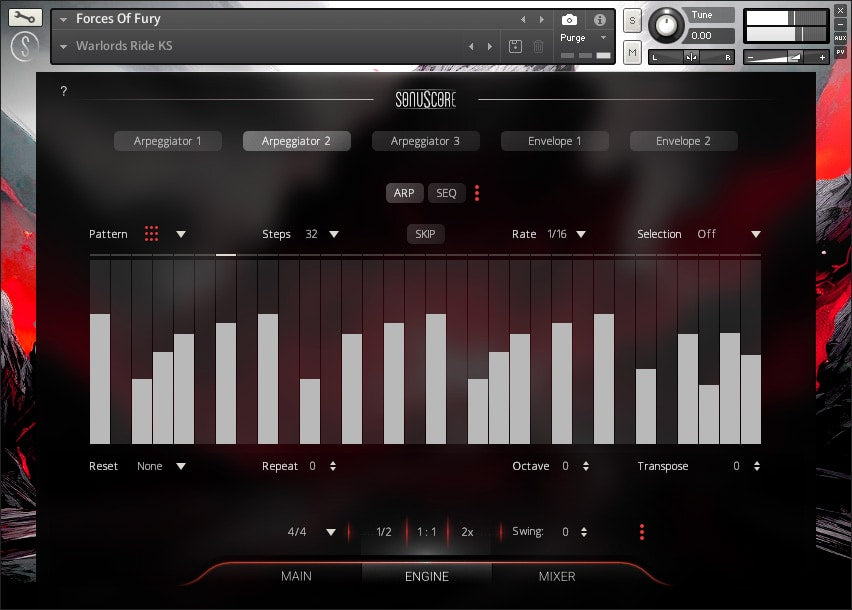Image resolution: width=852 pixels, height=610 pixels.
Task: Click the red dot-grid Pattern icon
Action: 152,234
